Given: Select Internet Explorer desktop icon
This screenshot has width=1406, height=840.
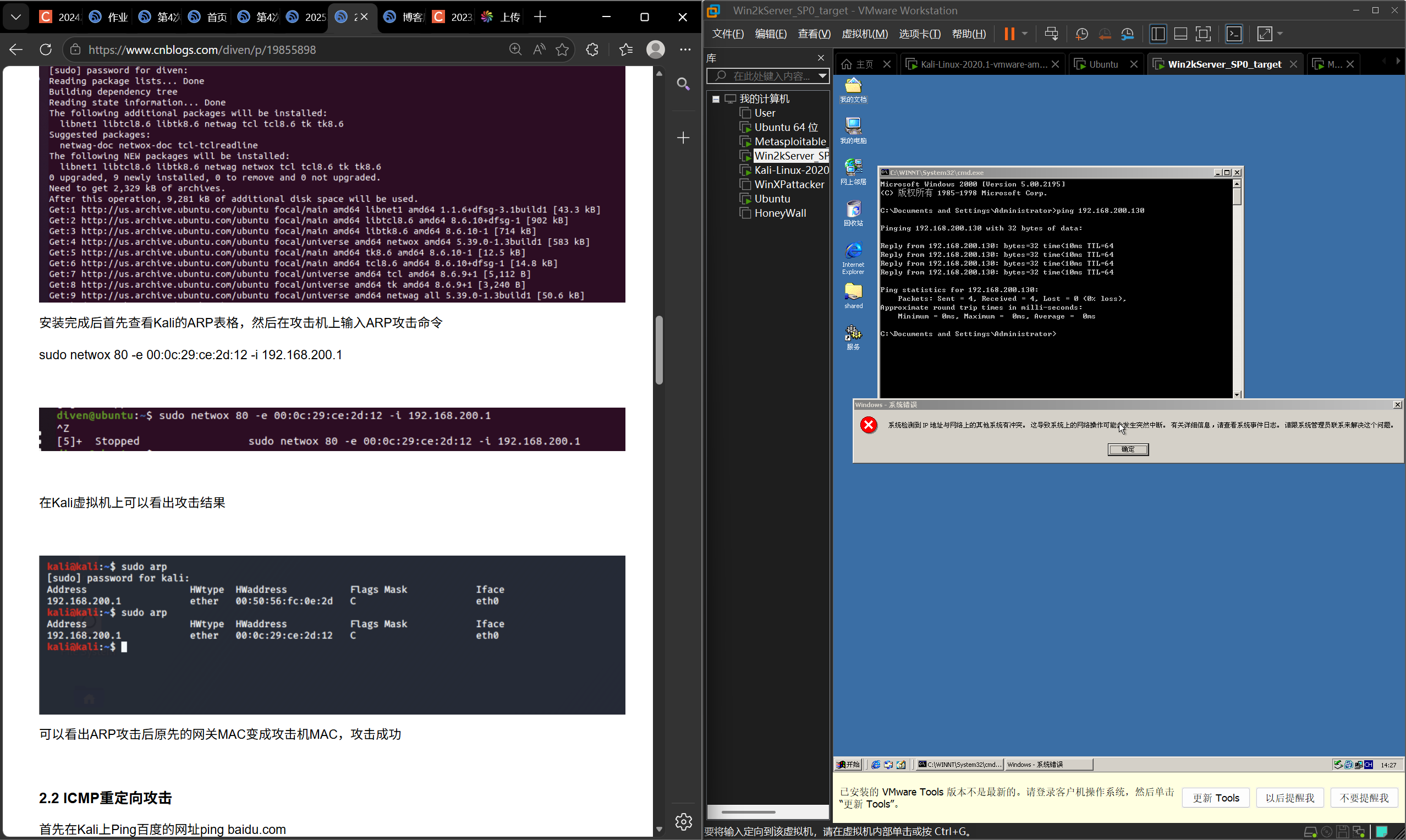Looking at the screenshot, I should pos(853,259).
